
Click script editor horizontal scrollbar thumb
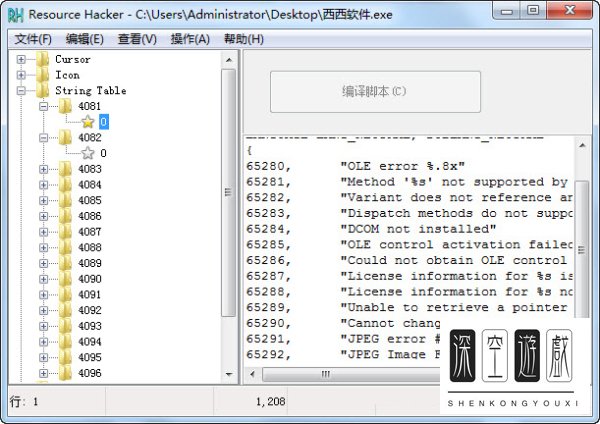pyautogui.click(x=351, y=374)
